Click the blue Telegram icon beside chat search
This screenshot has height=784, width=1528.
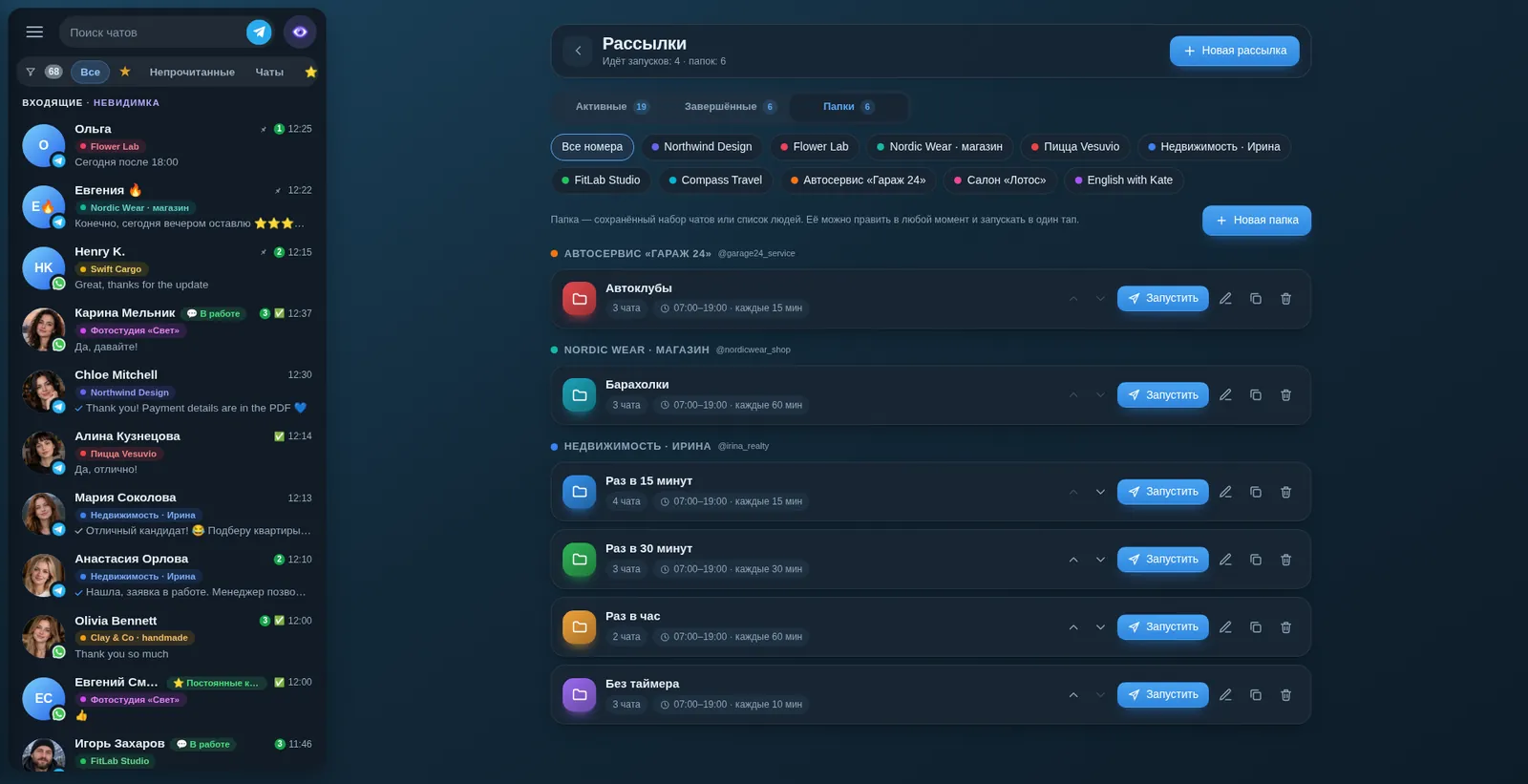coord(259,32)
